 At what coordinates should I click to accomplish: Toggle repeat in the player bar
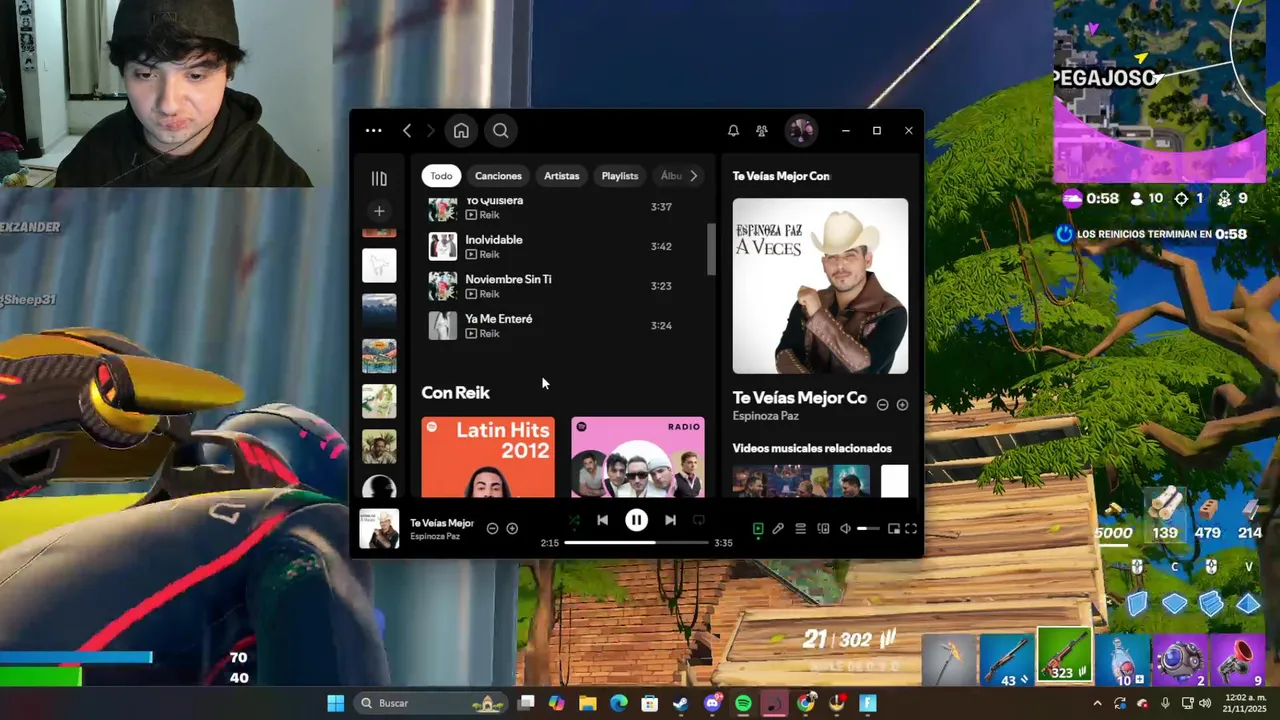click(x=699, y=520)
